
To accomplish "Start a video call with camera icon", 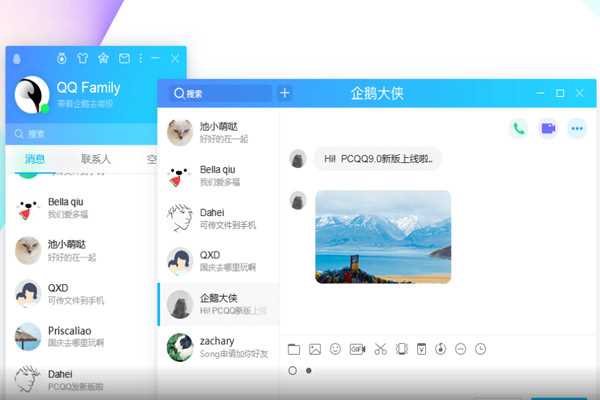I will coord(548,129).
